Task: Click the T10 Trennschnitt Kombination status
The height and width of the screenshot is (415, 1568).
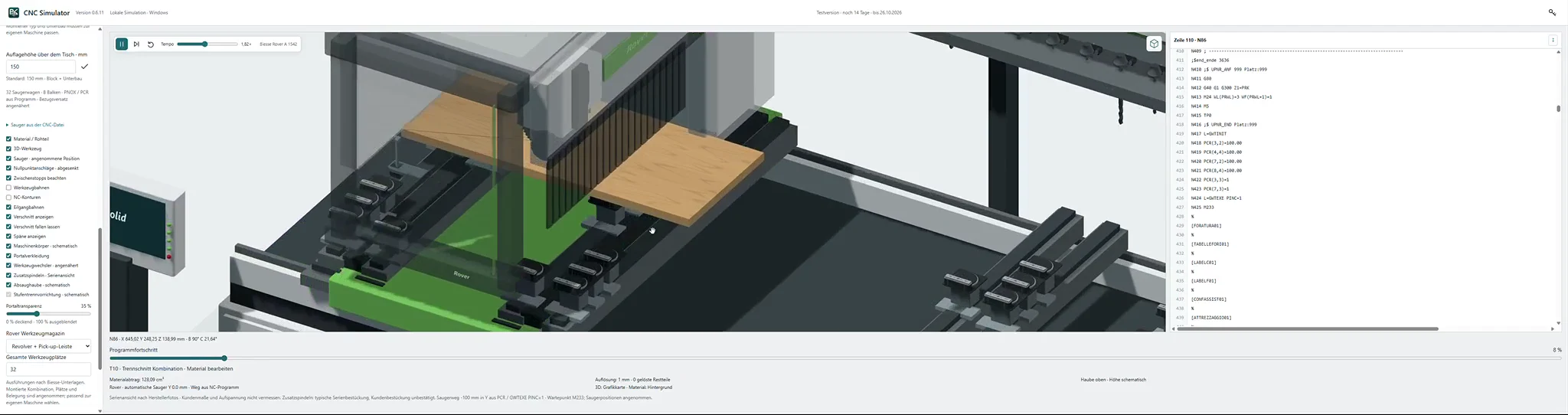Action: point(171,369)
